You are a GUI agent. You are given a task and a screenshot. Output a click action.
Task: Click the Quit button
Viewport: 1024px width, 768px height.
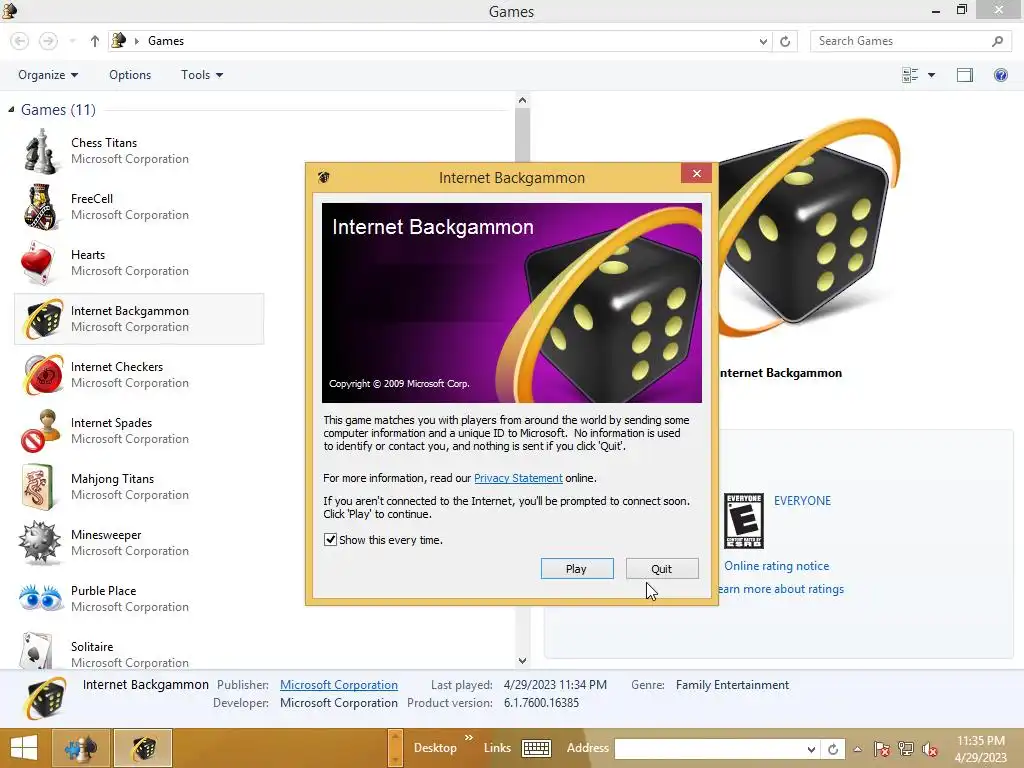(x=662, y=569)
